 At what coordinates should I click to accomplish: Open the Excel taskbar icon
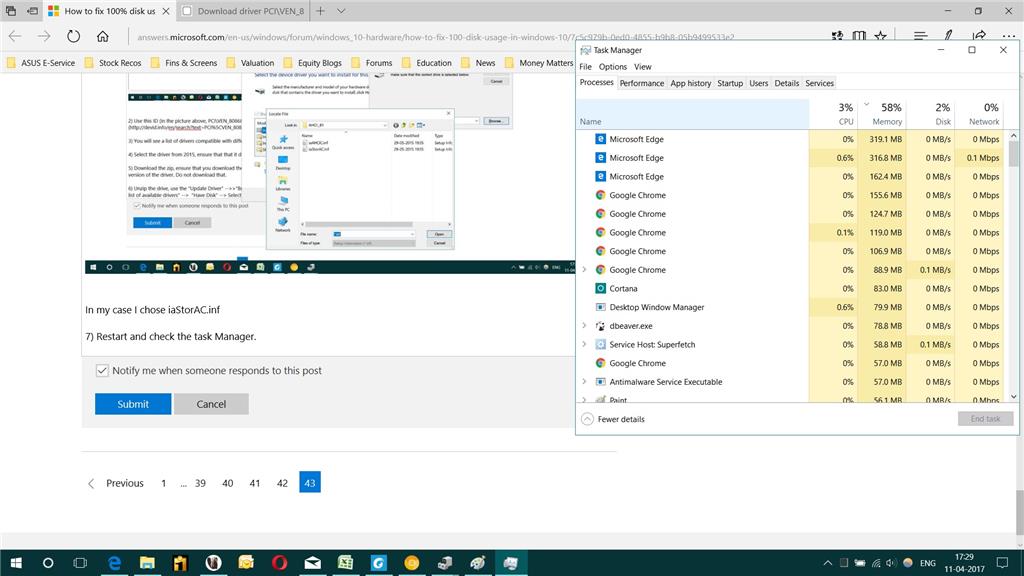pyautogui.click(x=345, y=562)
